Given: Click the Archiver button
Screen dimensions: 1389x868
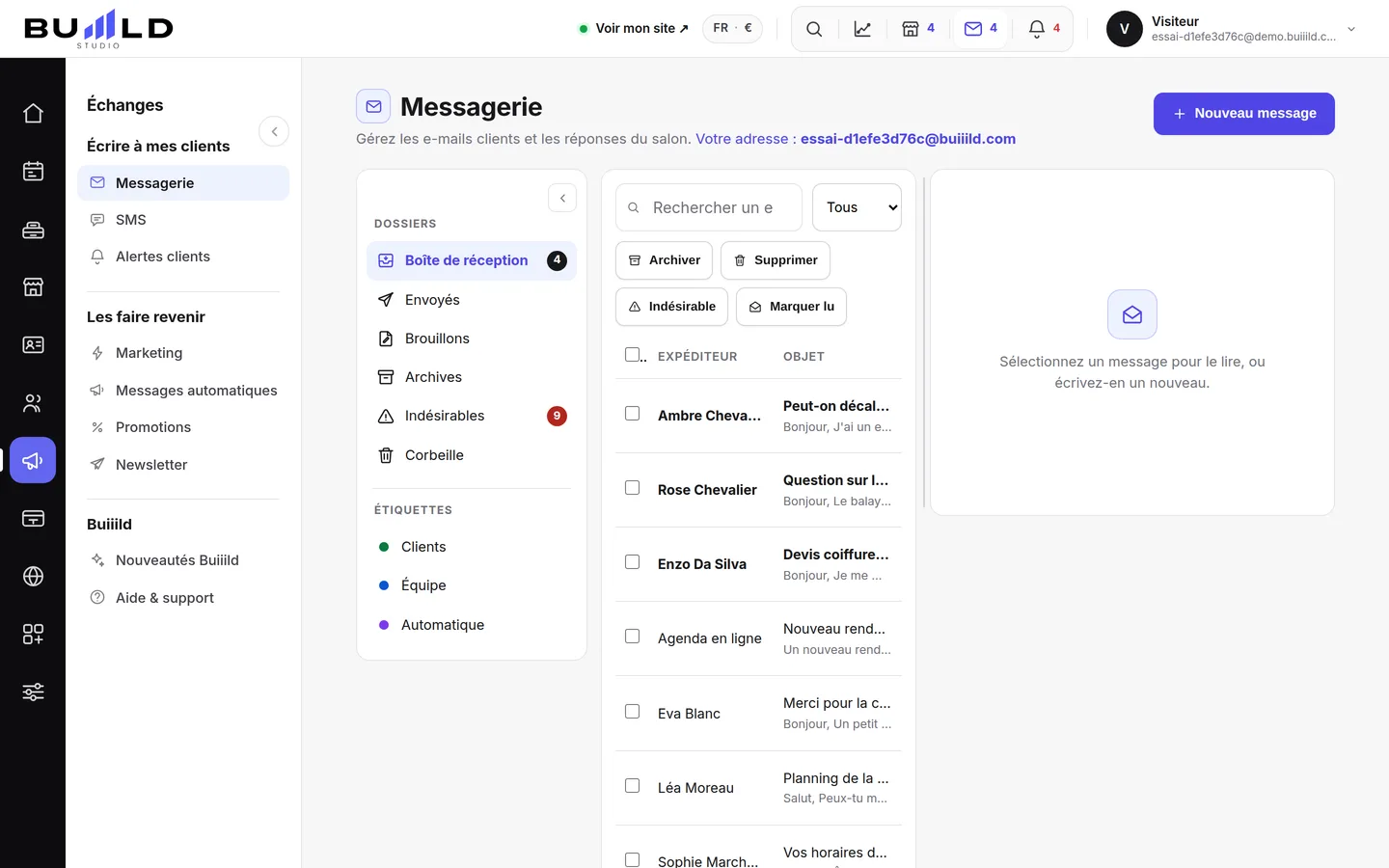Looking at the screenshot, I should coord(664,260).
